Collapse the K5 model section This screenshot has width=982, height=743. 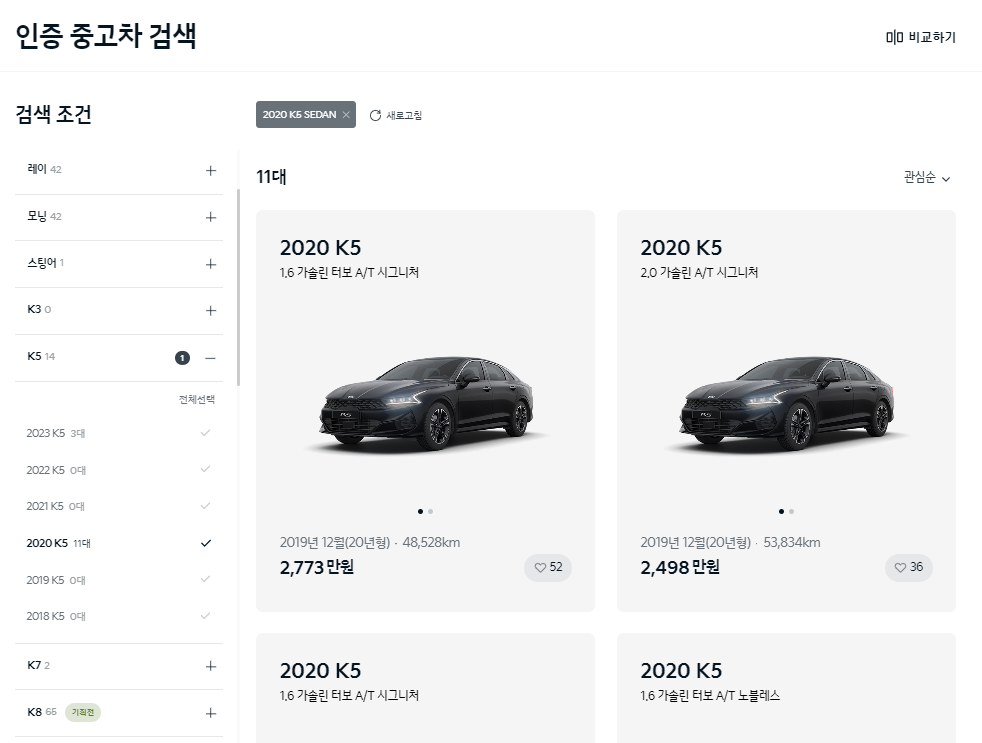pyautogui.click(x=210, y=358)
